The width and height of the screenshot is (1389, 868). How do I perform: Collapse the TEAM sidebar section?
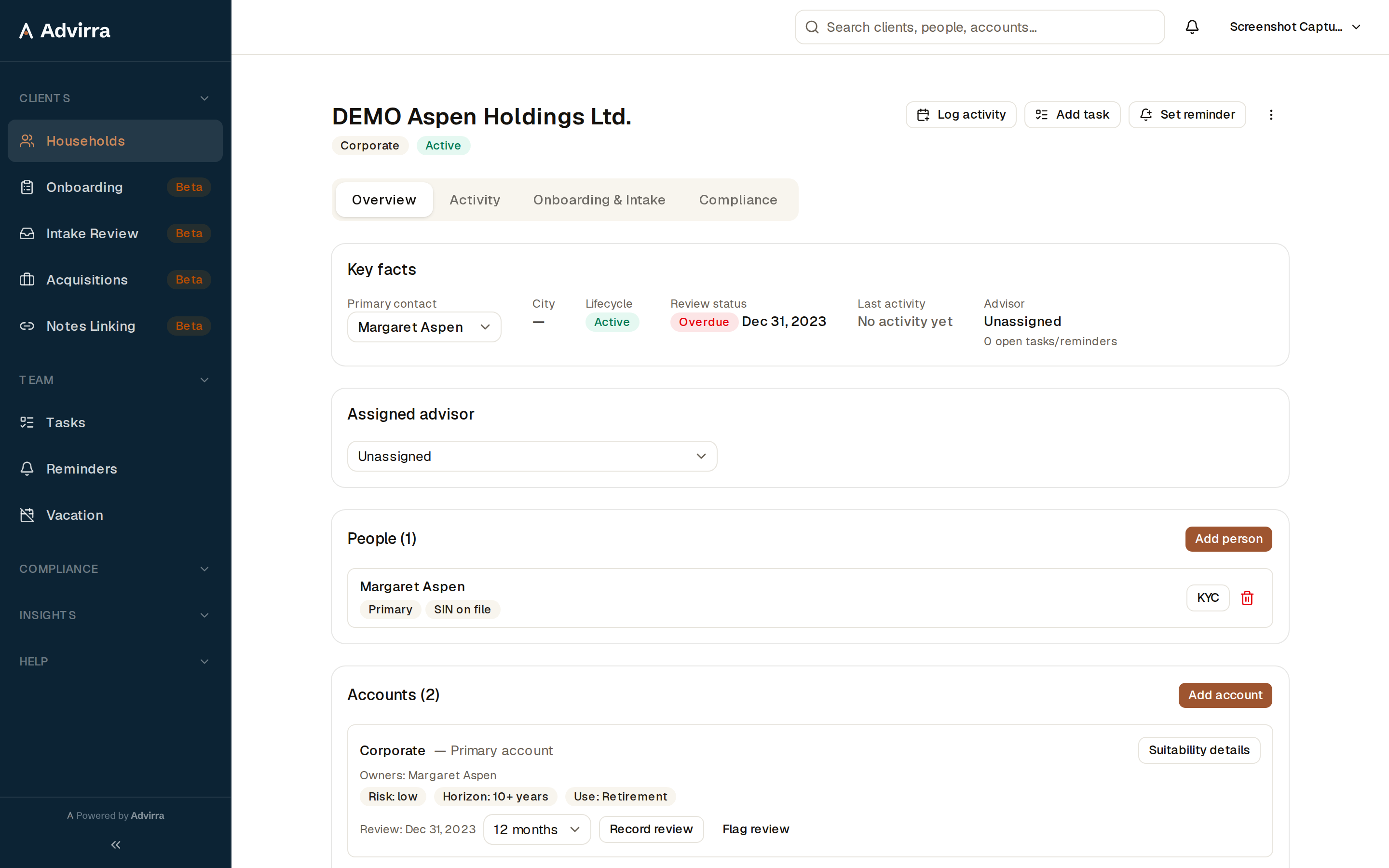[115, 380]
